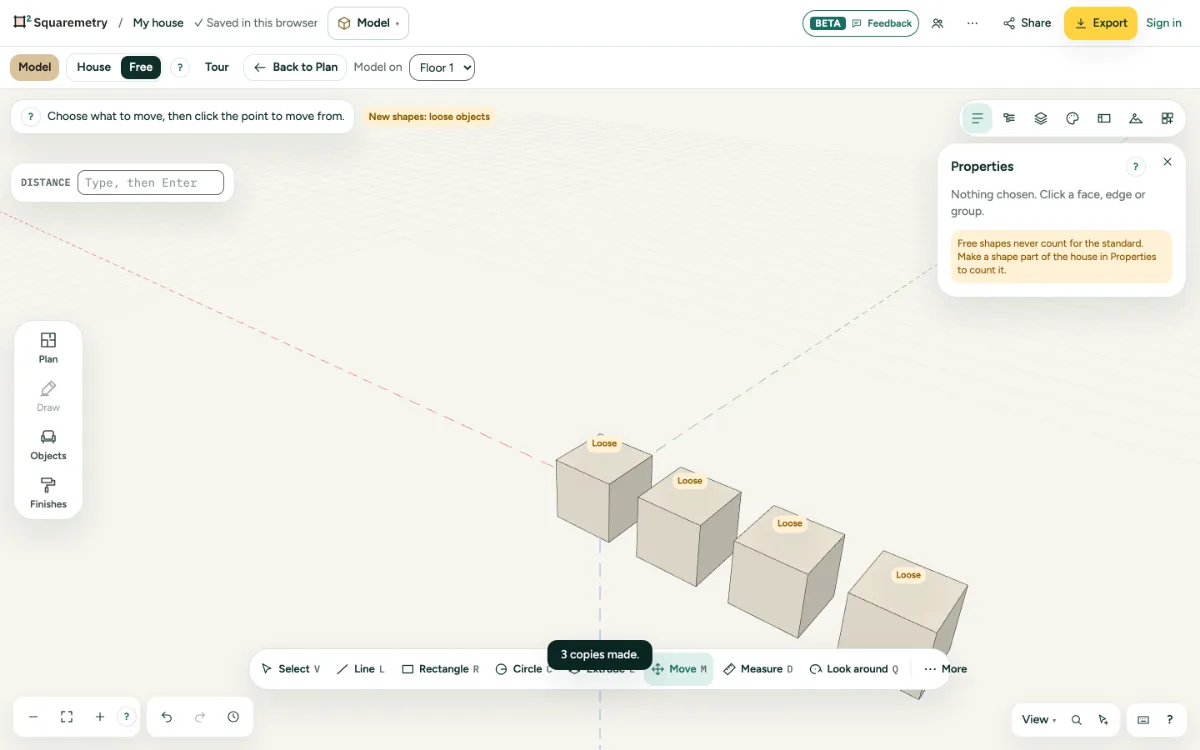Open help for the Properties panel
The height and width of the screenshot is (750, 1200).
pyautogui.click(x=1136, y=167)
